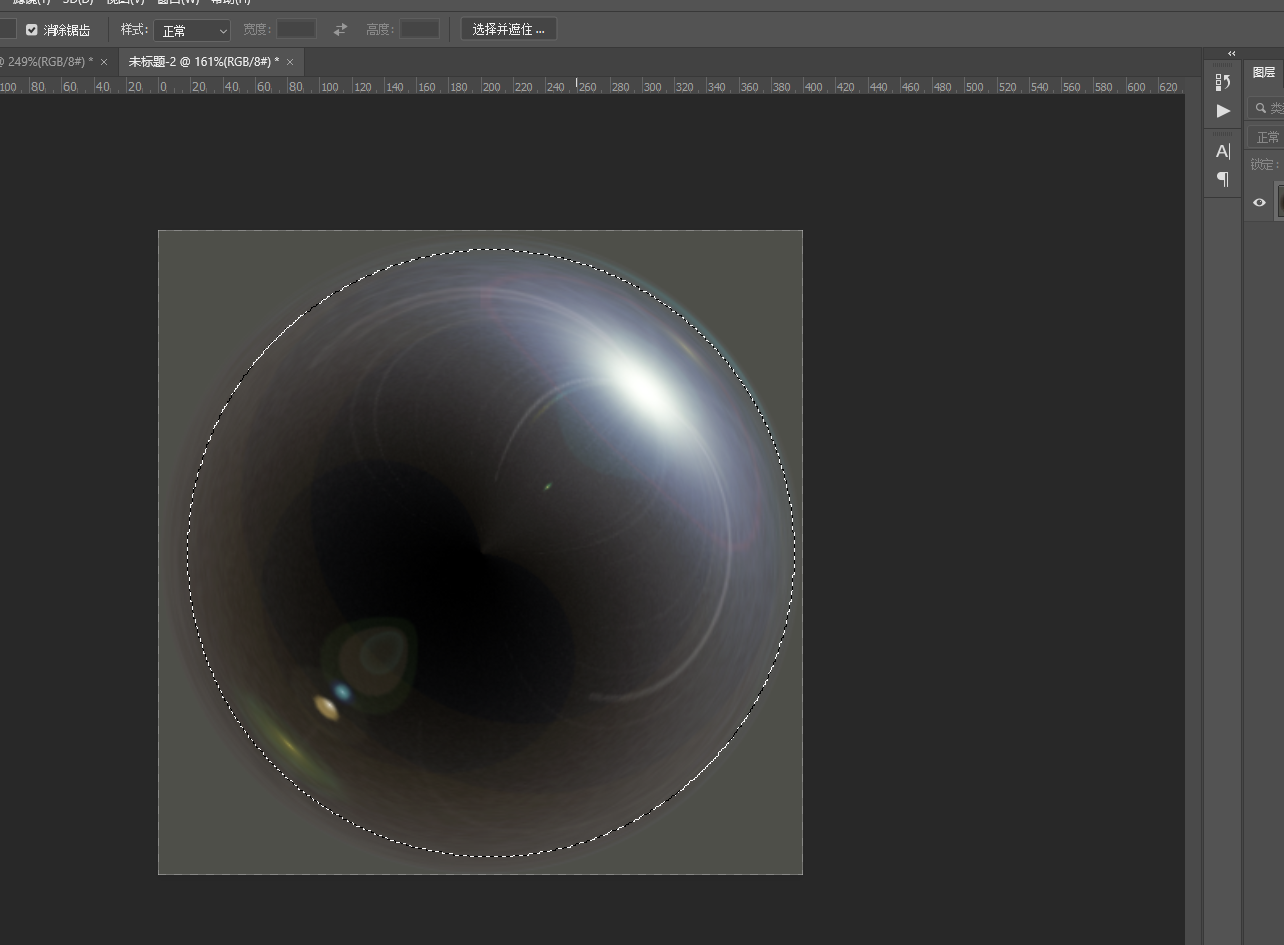Hide the layer using the eye icon
This screenshot has height=945, width=1284.
1259,202
